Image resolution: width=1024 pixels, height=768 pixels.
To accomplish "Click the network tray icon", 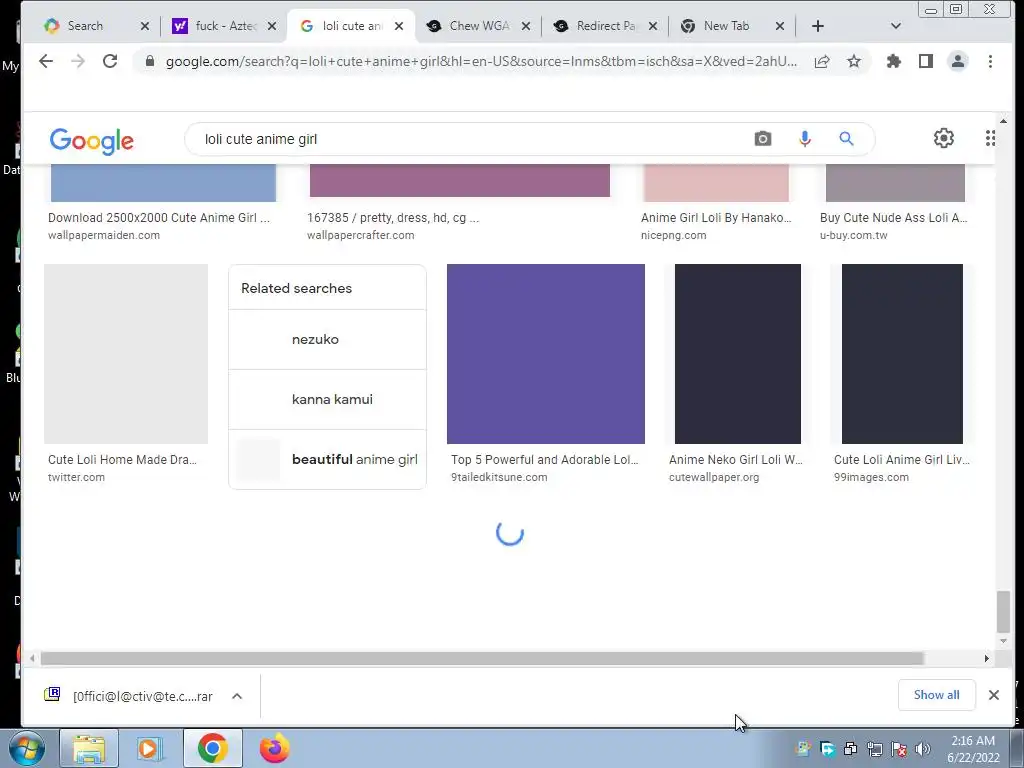I will tap(874, 749).
